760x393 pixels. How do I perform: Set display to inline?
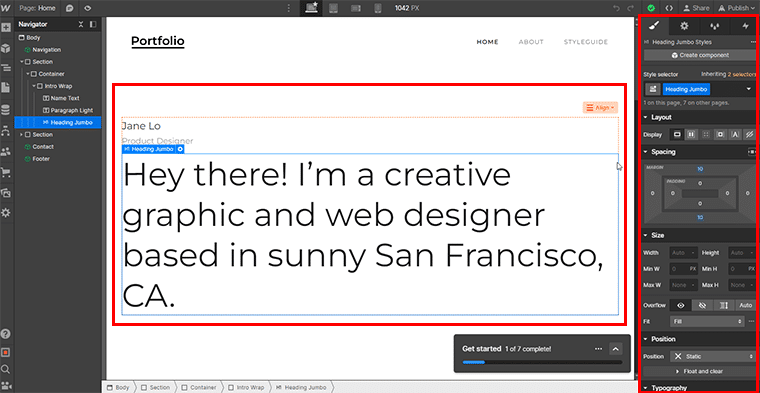click(735, 134)
